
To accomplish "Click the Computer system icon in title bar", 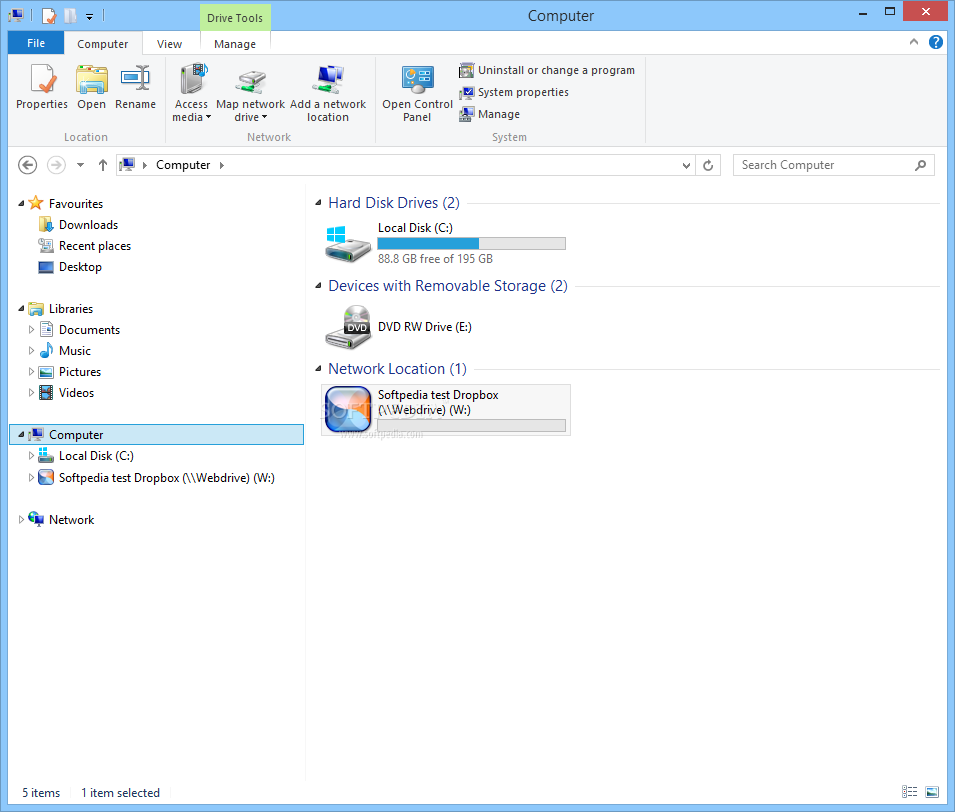I will click(x=16, y=15).
